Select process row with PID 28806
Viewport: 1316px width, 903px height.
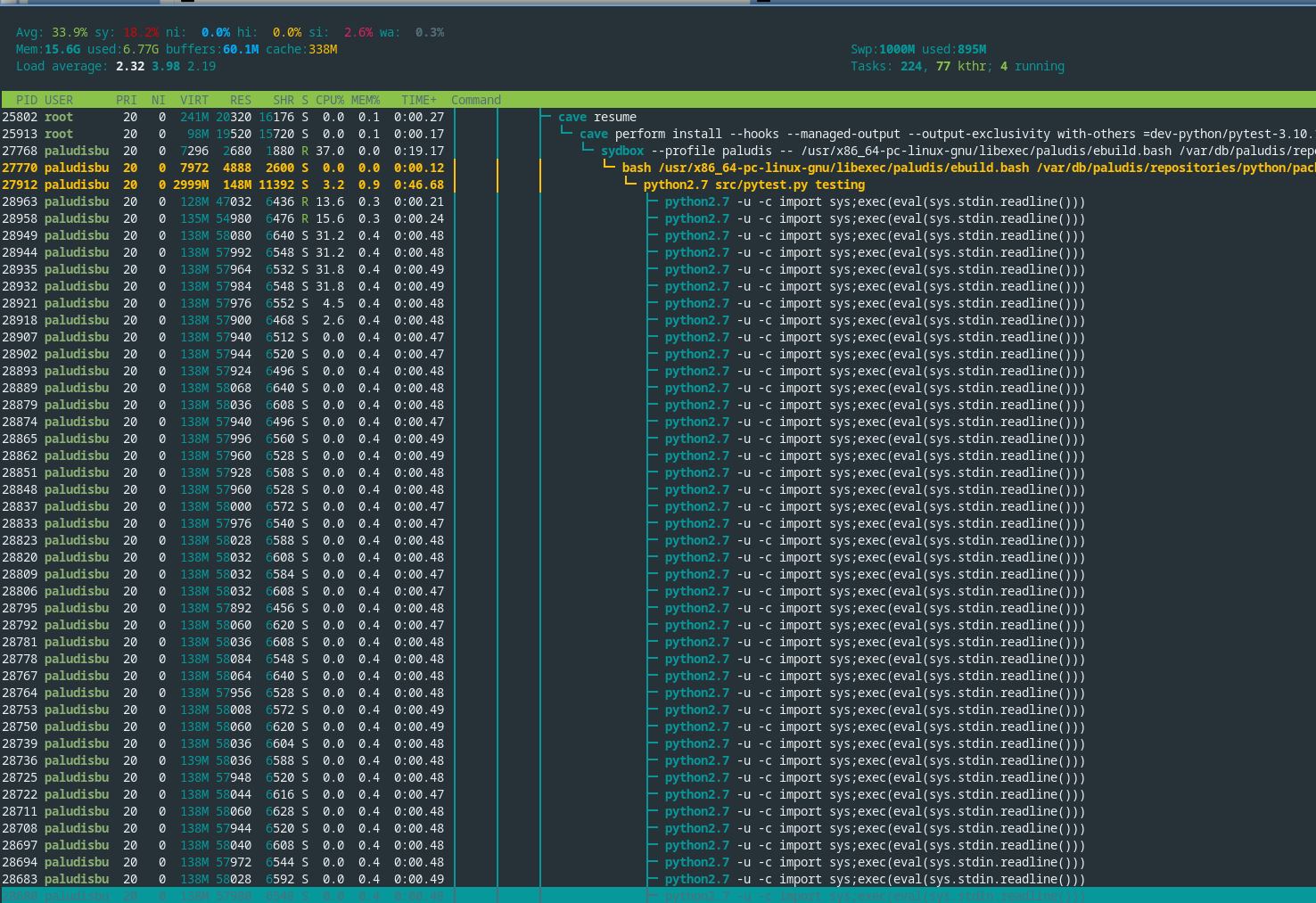click(x=658, y=591)
